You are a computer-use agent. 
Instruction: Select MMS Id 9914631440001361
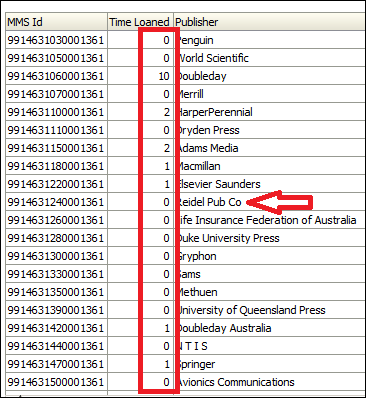tap(56, 346)
